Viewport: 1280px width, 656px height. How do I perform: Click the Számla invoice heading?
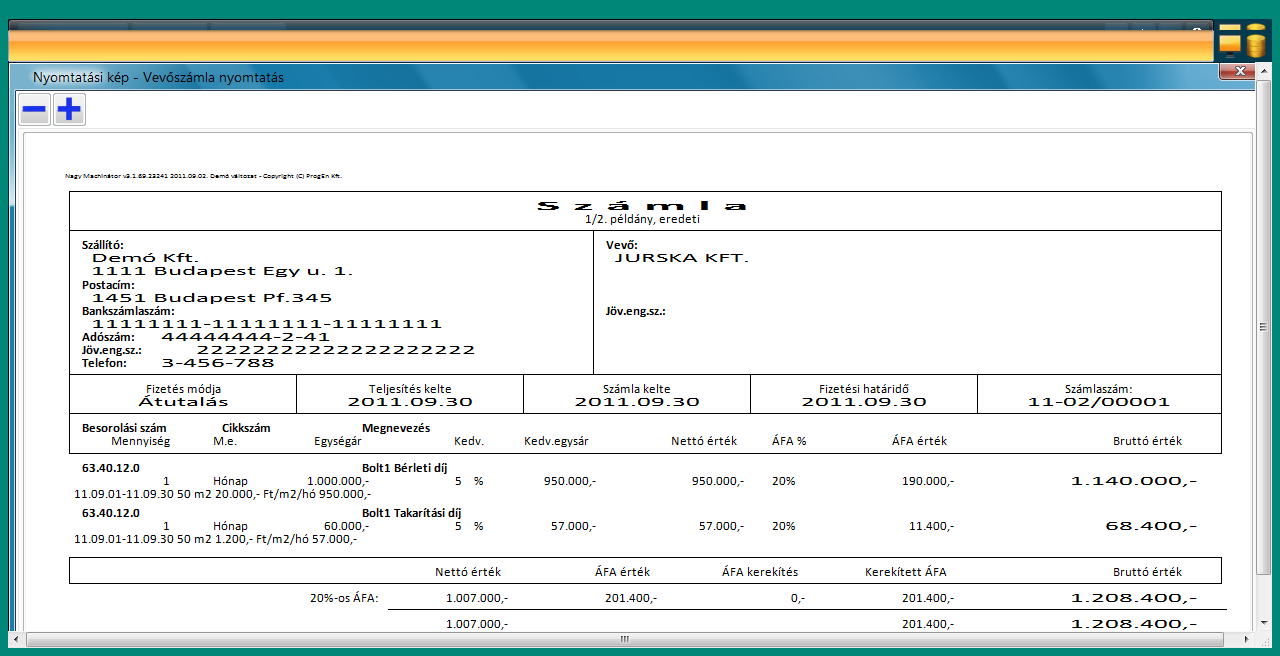tap(643, 205)
